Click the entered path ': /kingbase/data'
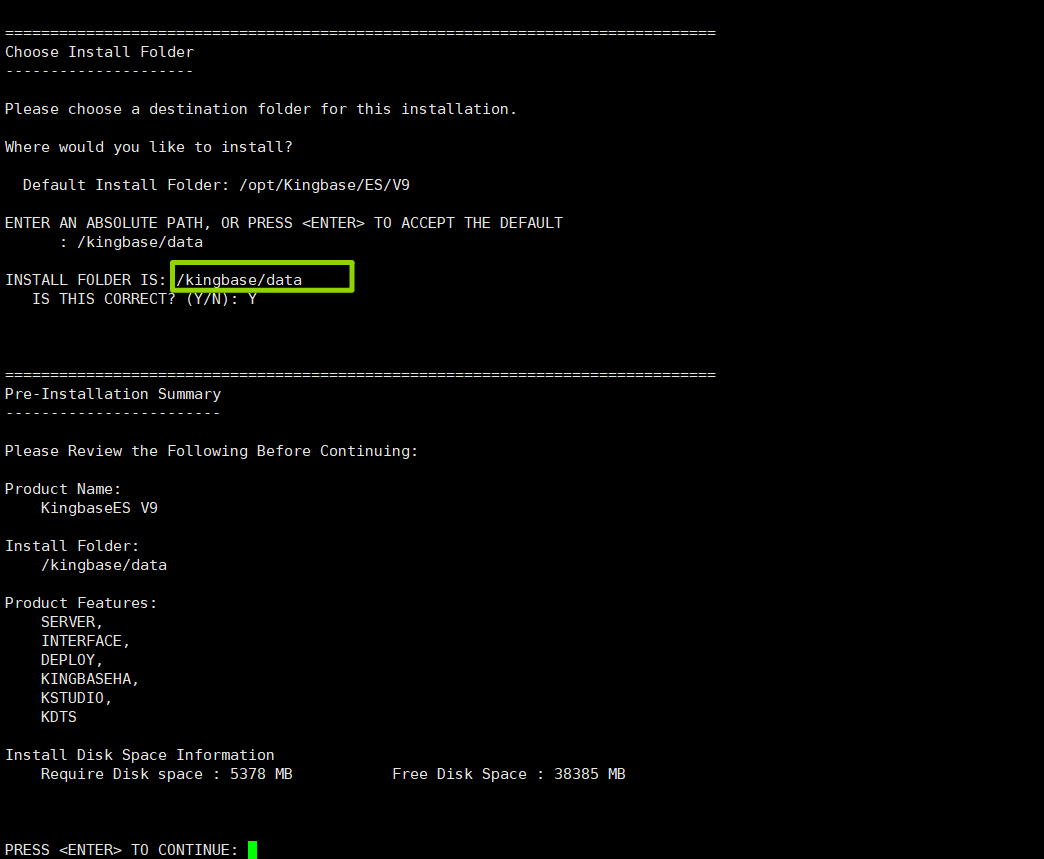The image size is (1044, 859). tap(131, 242)
